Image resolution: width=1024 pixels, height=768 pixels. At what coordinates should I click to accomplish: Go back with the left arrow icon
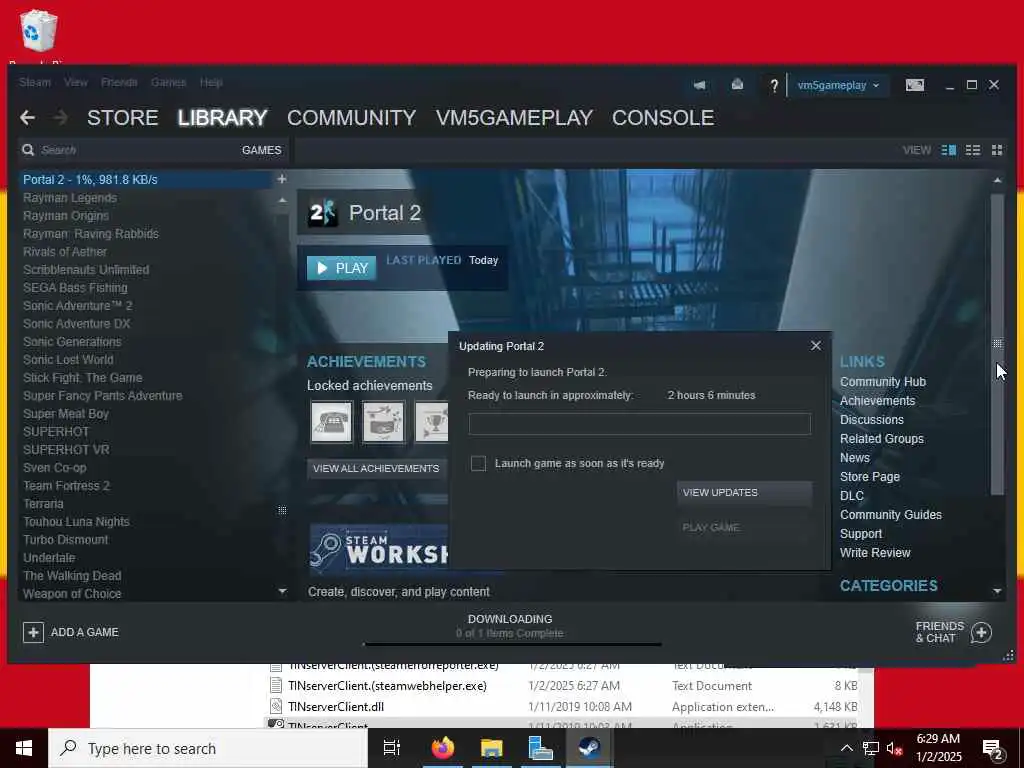[x=27, y=118]
